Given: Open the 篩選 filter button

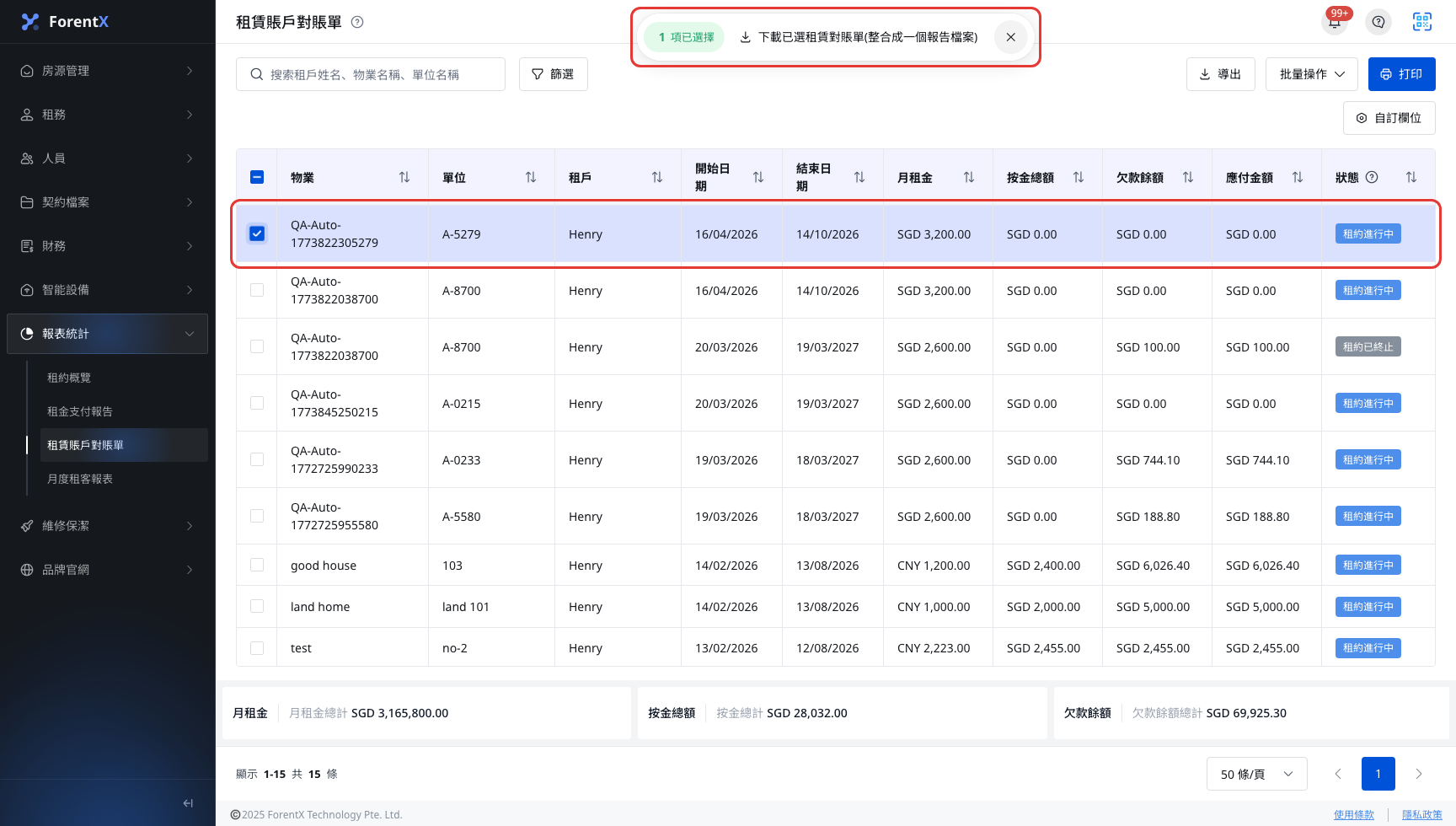Looking at the screenshot, I should [x=553, y=74].
